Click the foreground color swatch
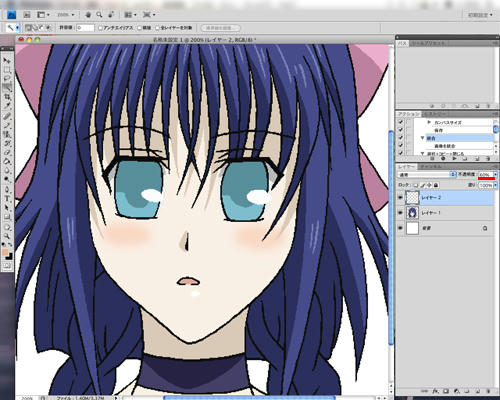This screenshot has height=400, width=500. pos(5,252)
